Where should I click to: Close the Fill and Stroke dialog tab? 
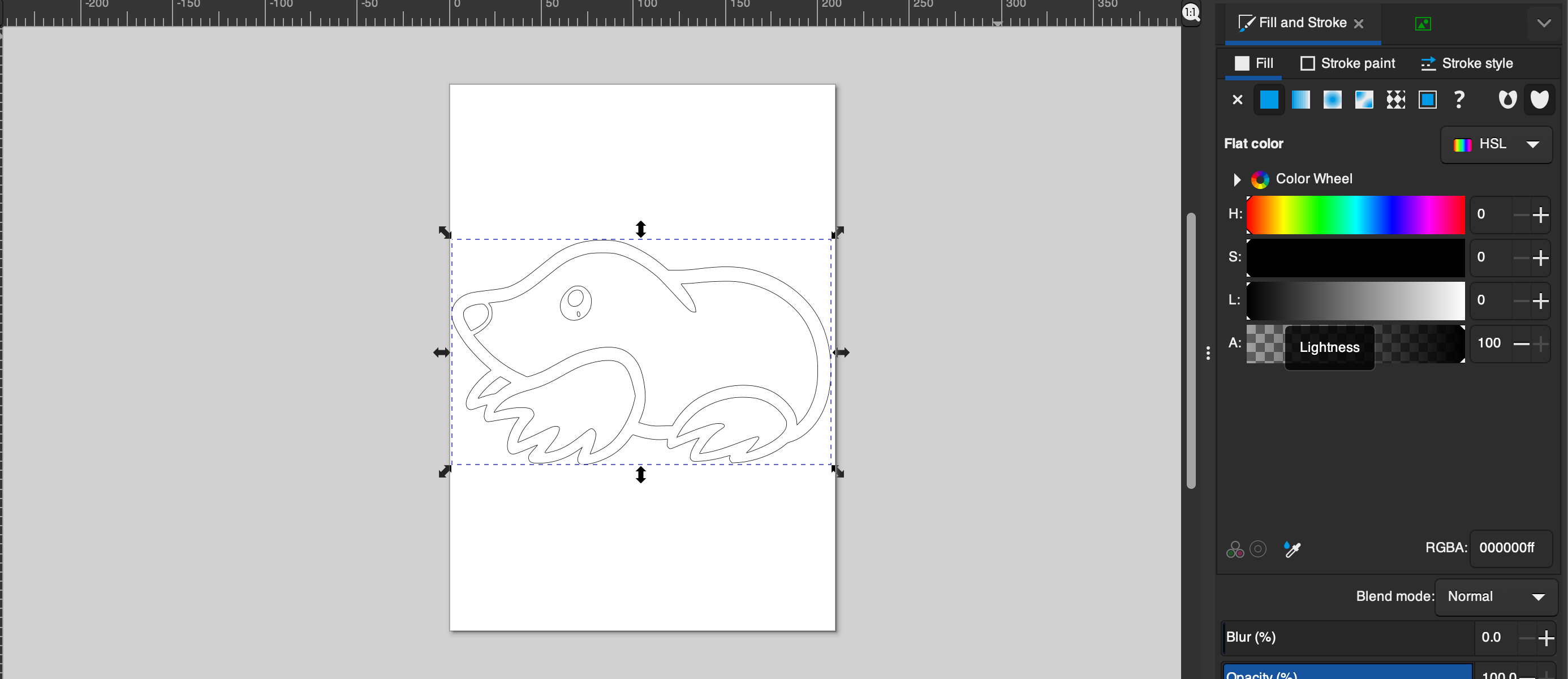[1359, 24]
